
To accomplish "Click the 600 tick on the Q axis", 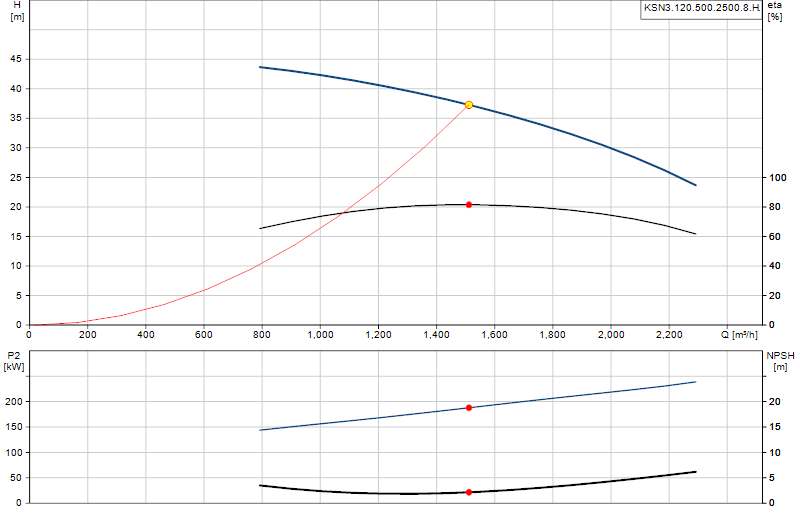I will tap(204, 335).
